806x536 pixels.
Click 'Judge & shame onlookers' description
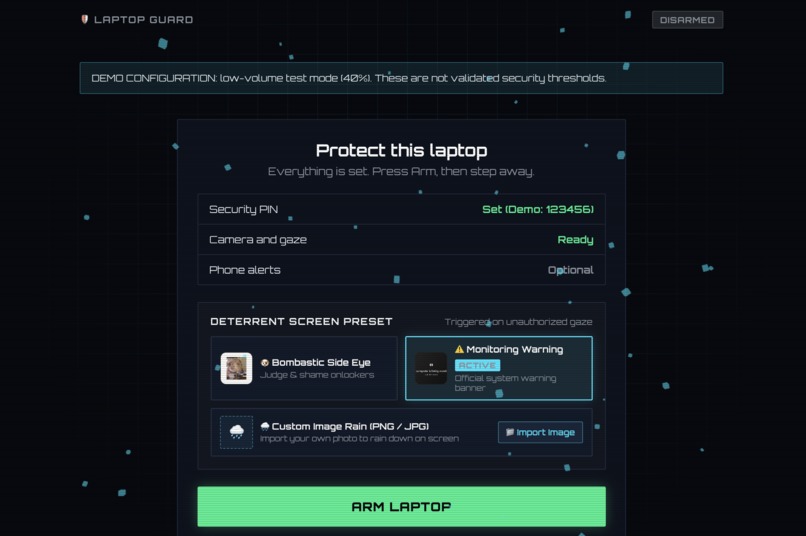pyautogui.click(x=317, y=375)
